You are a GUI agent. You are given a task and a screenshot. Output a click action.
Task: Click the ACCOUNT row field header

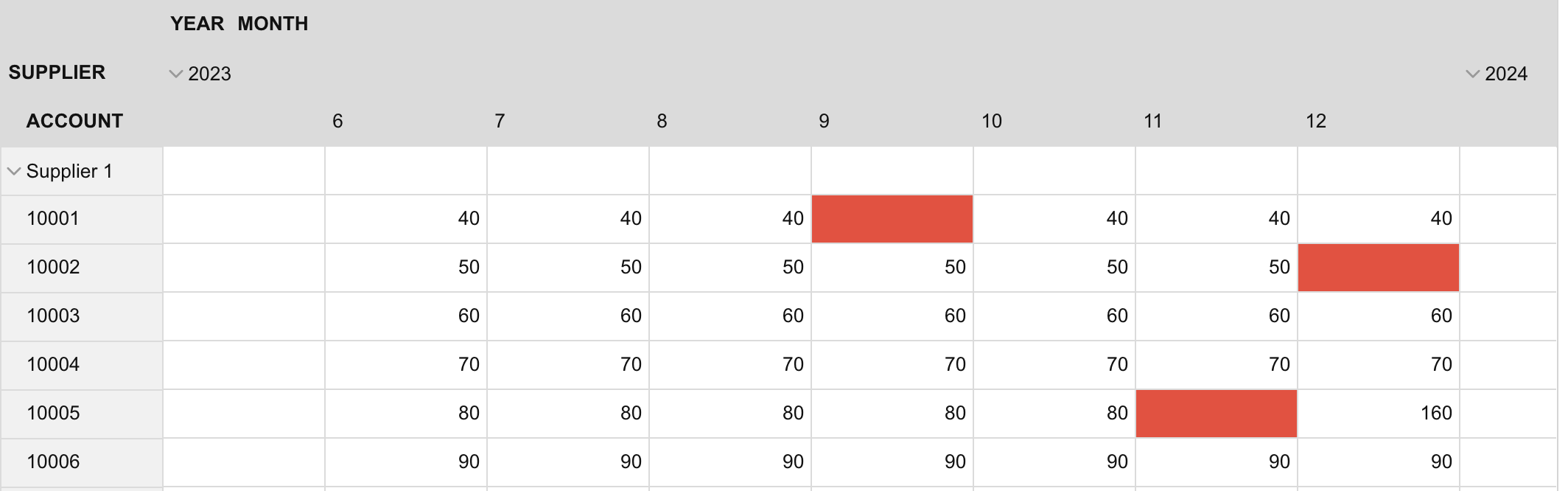[x=74, y=121]
